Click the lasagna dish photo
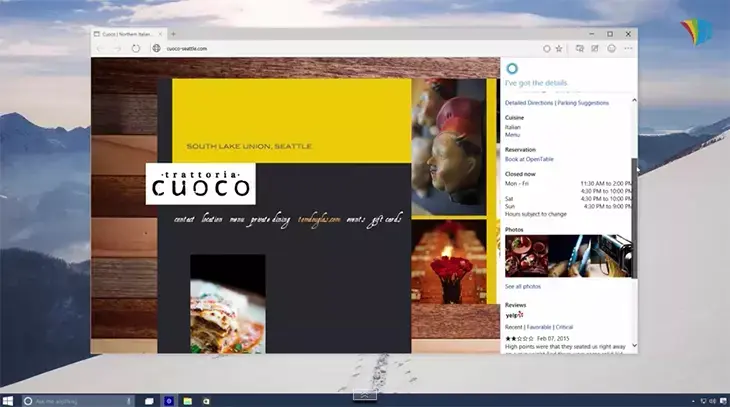Screen dimensions: 730x407 (228, 304)
